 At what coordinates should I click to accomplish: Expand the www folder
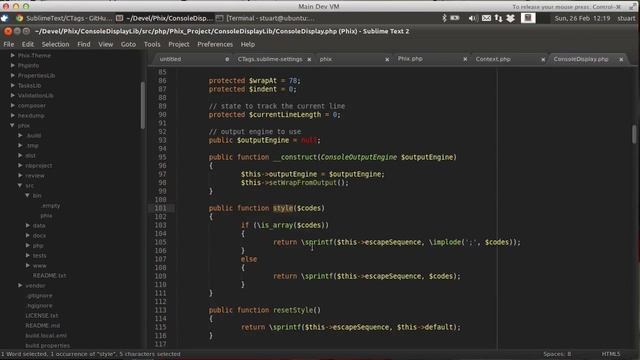coord(28,265)
